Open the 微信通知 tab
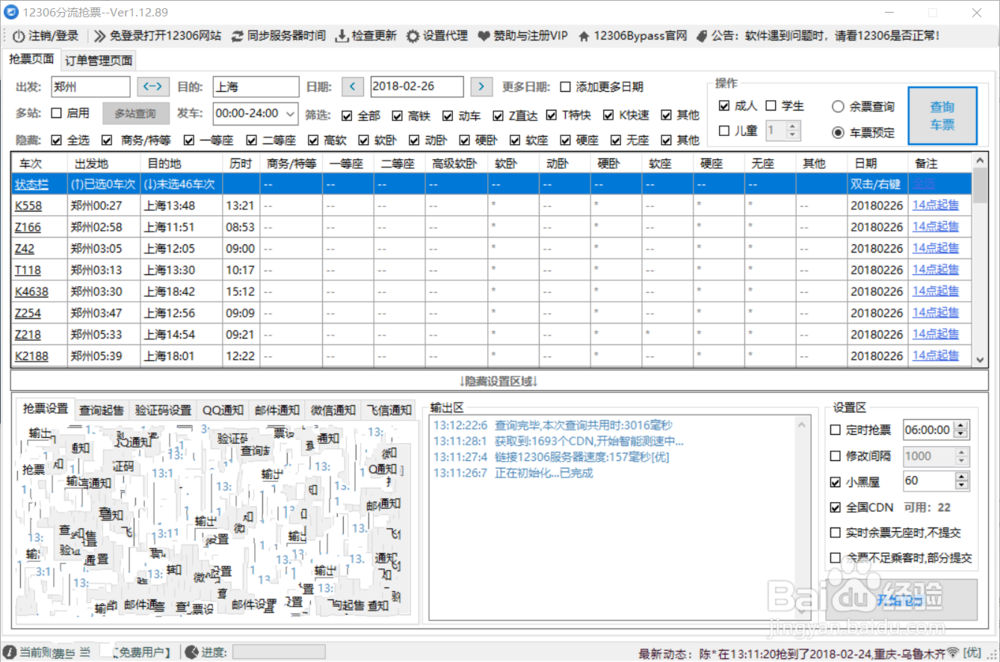Viewport: 1000px width, 662px height. pos(333,410)
